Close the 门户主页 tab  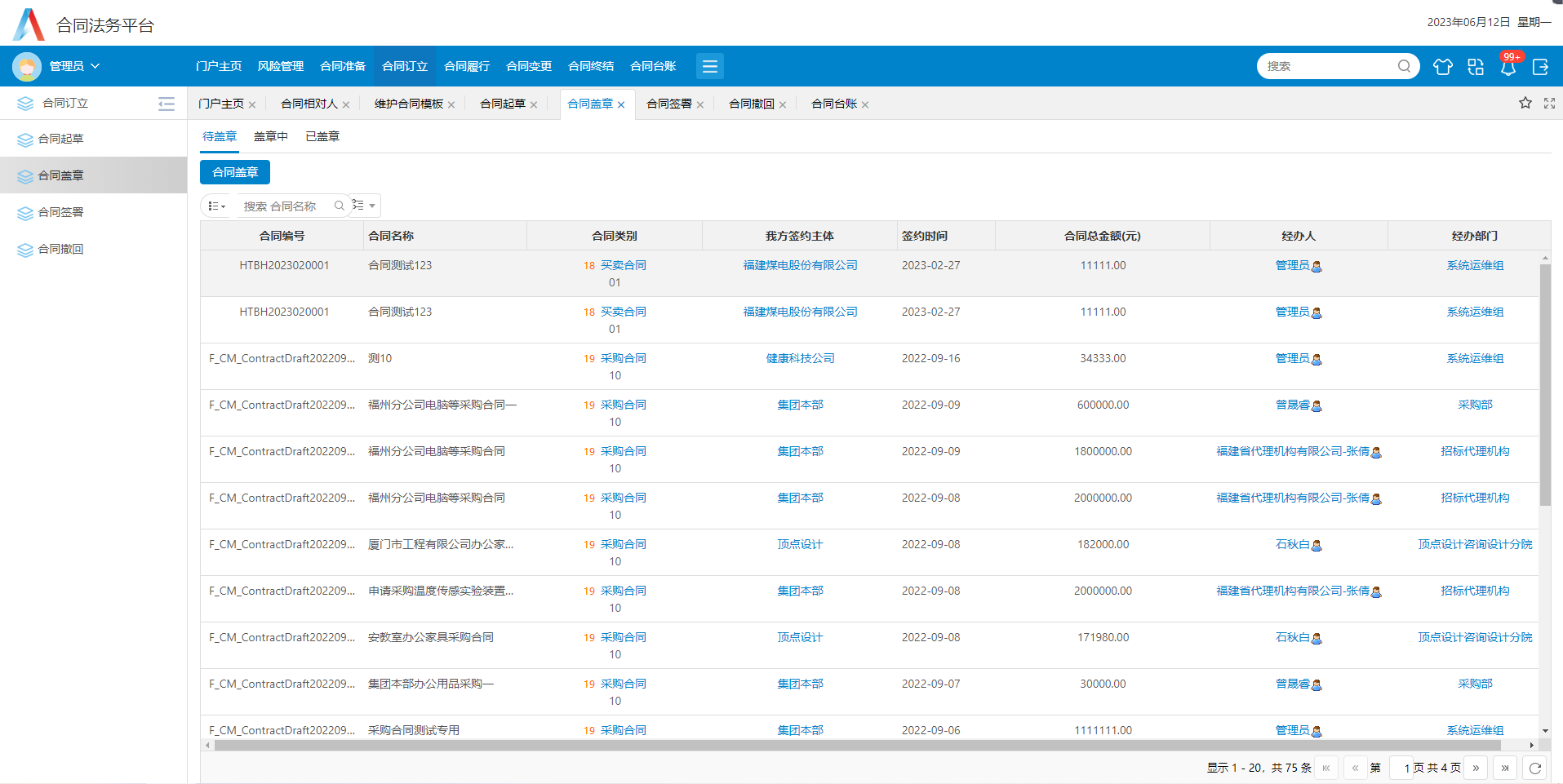[252, 104]
